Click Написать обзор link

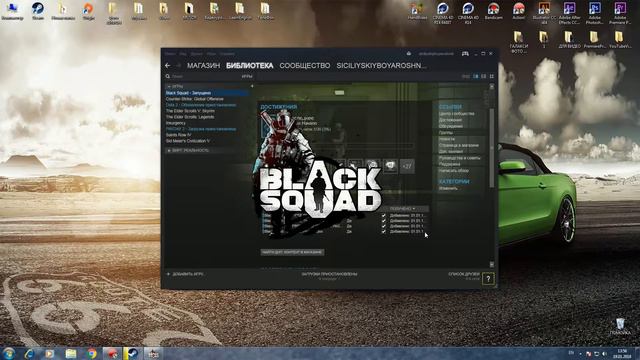(x=453, y=171)
